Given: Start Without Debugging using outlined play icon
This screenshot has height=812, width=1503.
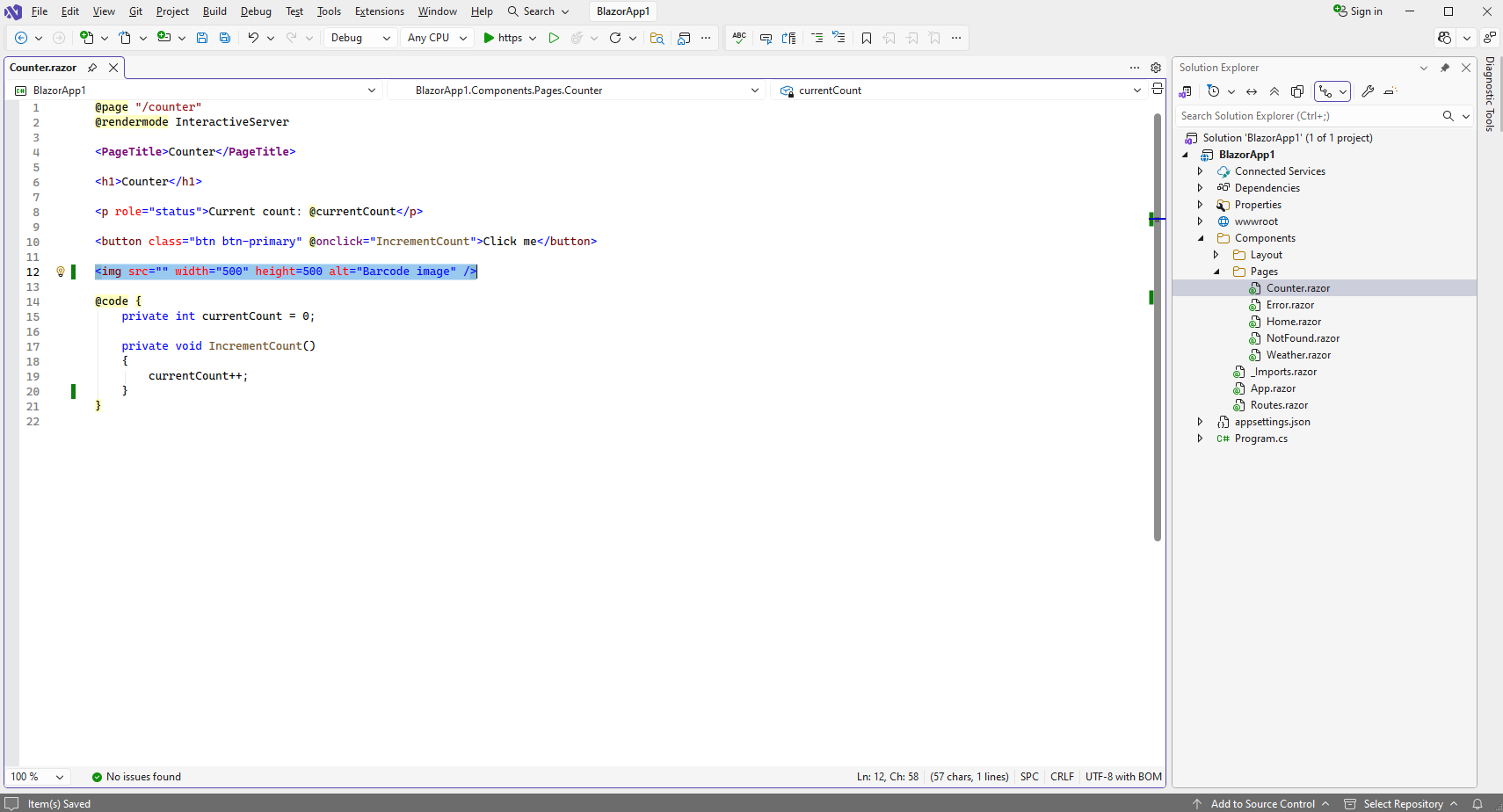Looking at the screenshot, I should click(554, 38).
